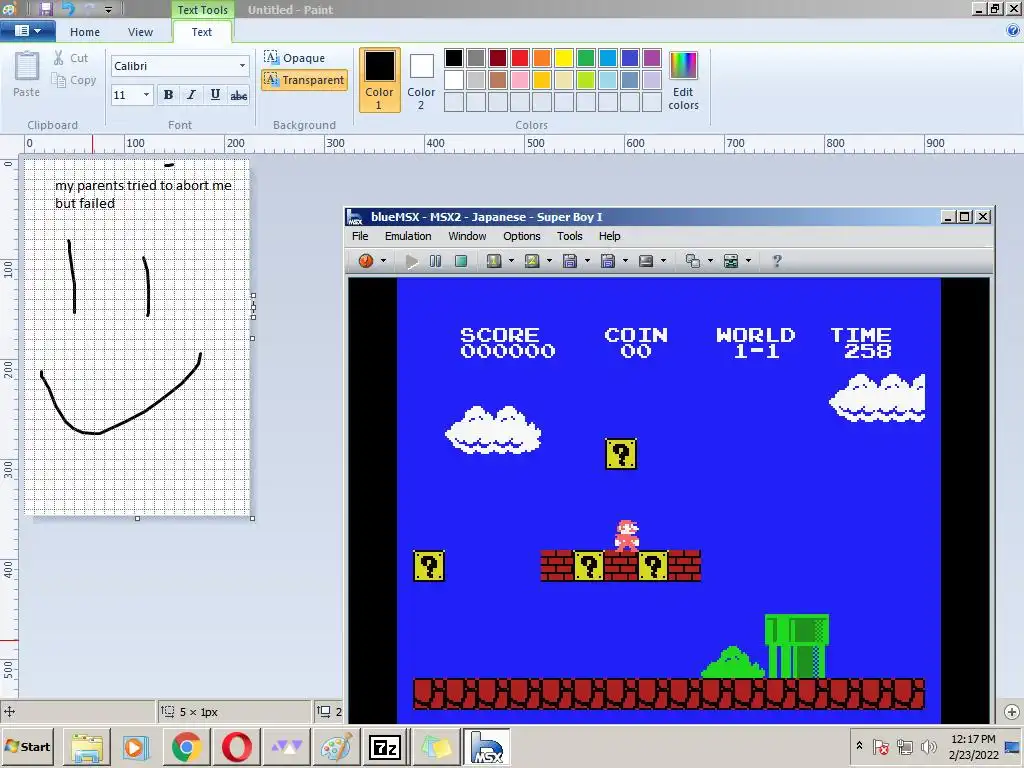This screenshot has width=1024, height=768.
Task: Select Color 2 as active color
Action: tap(421, 82)
